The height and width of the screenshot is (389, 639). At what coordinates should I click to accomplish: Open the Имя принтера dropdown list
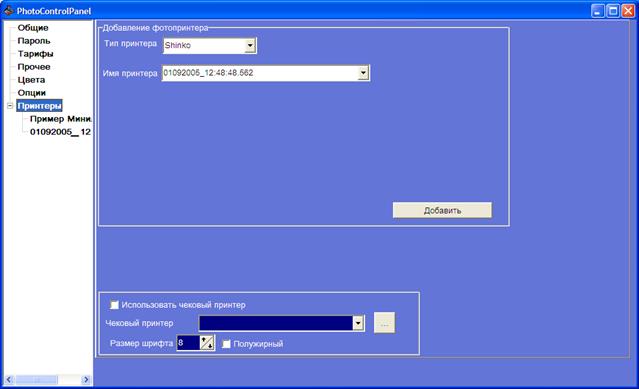363,73
